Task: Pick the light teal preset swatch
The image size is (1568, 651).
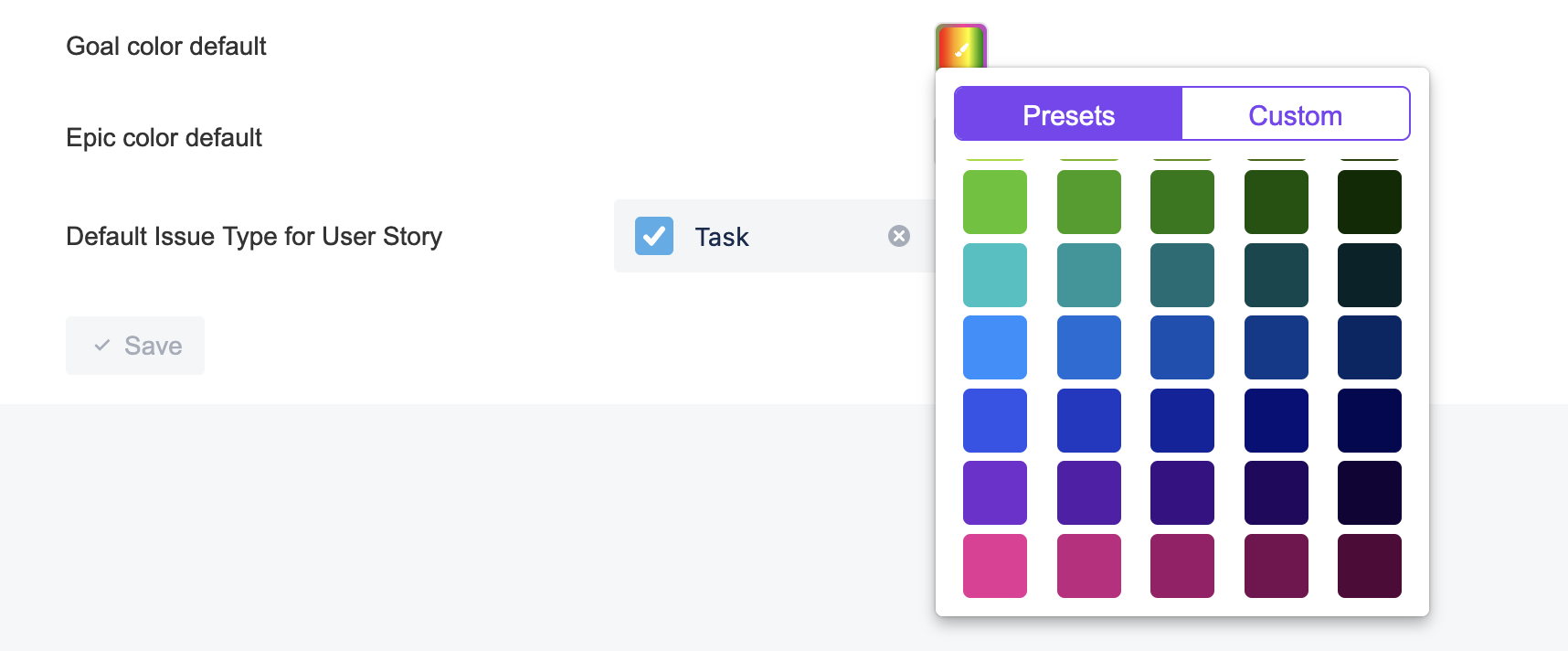Action: (995, 275)
